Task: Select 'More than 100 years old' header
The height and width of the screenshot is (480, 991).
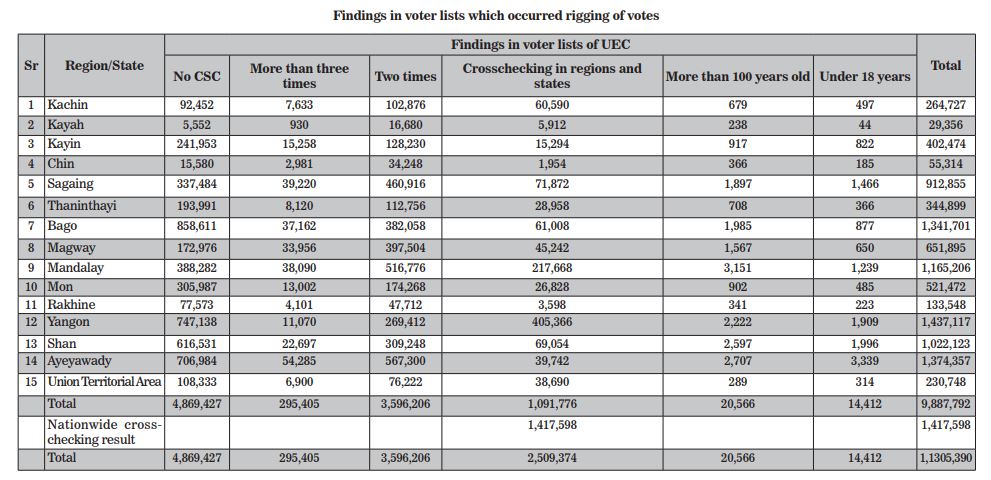Action: pyautogui.click(x=738, y=76)
